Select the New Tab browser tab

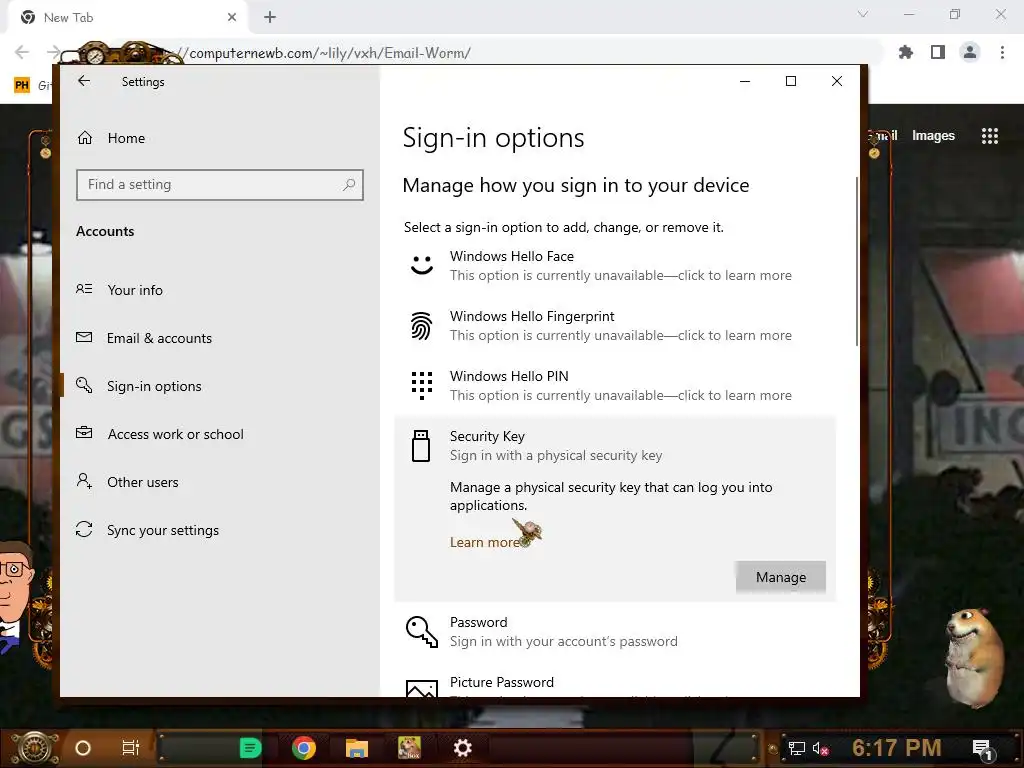pyautogui.click(x=128, y=18)
